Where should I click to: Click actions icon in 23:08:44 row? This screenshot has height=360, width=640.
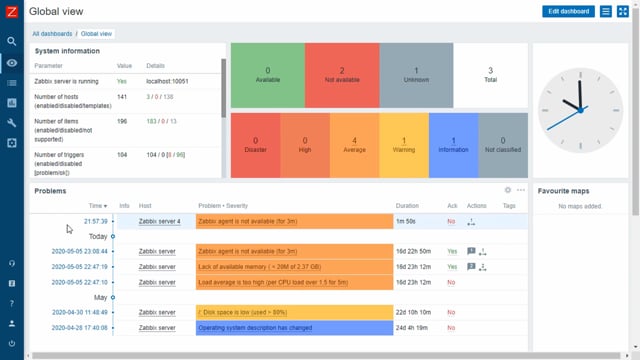click(x=482, y=252)
